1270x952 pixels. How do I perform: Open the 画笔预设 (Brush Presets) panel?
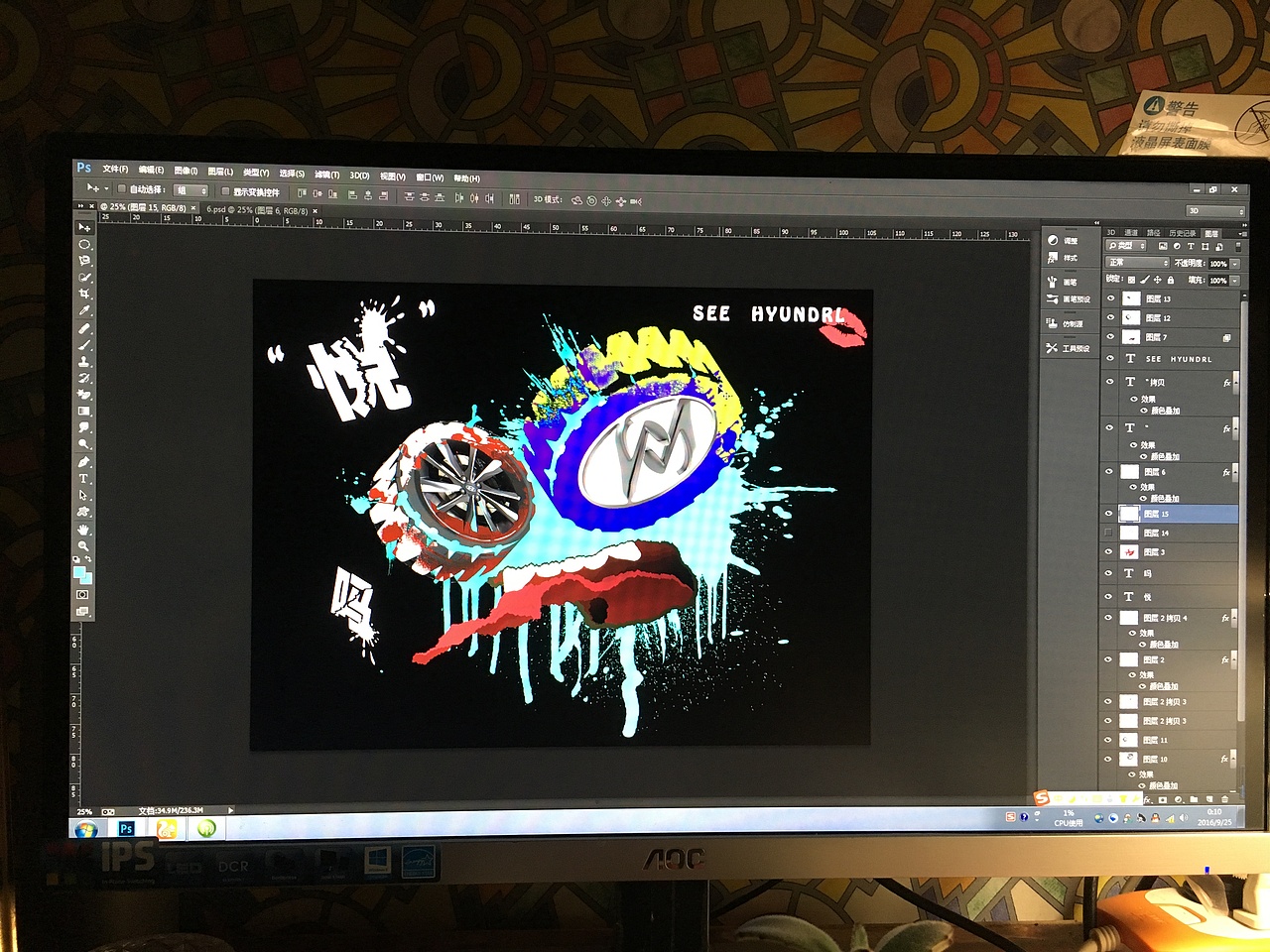[1069, 298]
